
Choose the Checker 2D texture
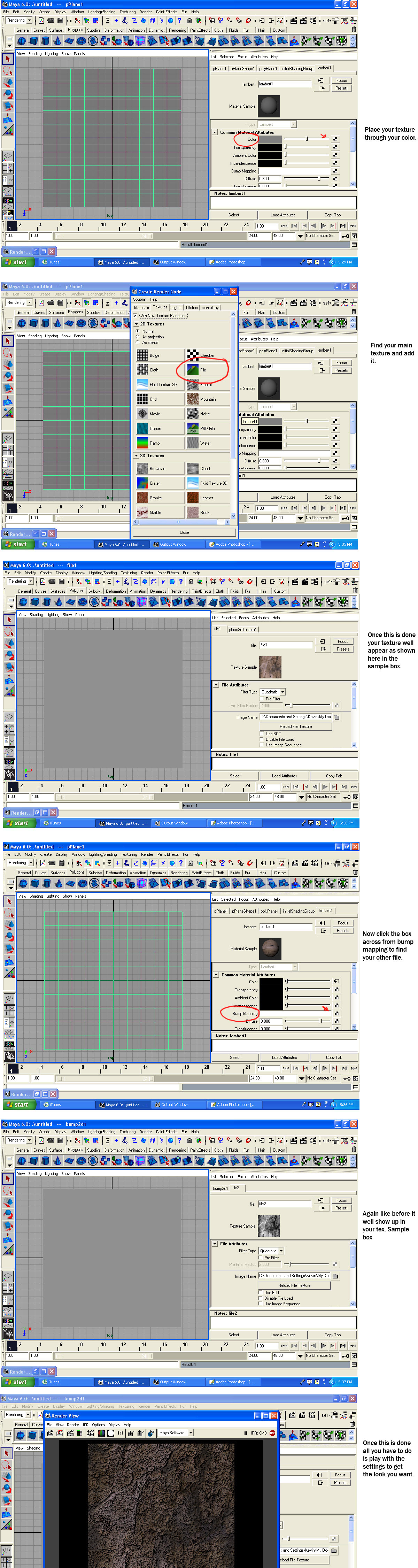click(208, 355)
